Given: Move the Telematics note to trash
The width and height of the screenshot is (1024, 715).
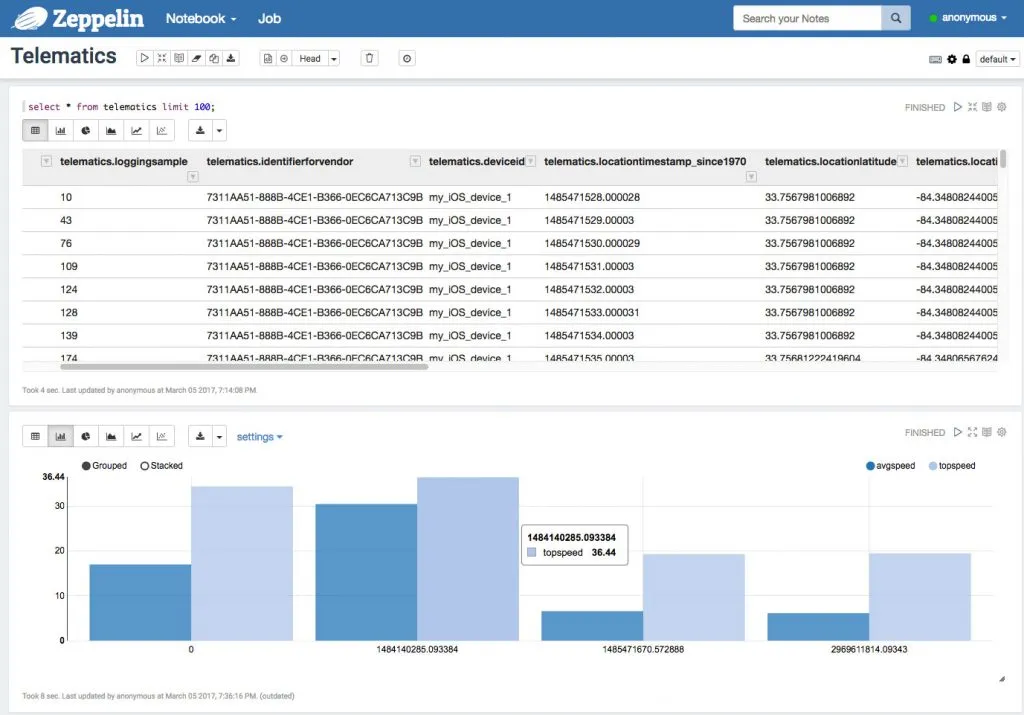Looking at the screenshot, I should pyautogui.click(x=370, y=59).
